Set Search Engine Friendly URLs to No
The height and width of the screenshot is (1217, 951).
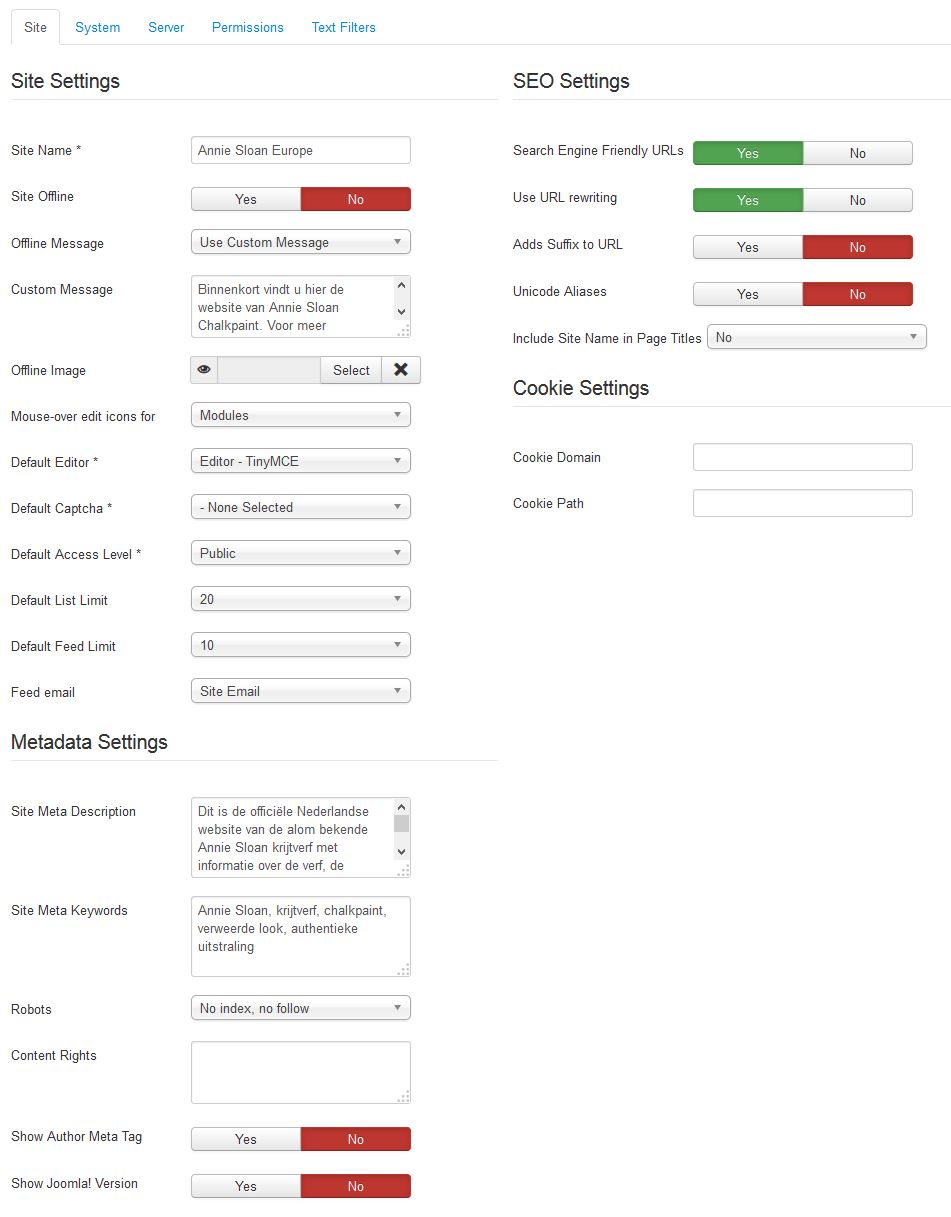tap(858, 153)
